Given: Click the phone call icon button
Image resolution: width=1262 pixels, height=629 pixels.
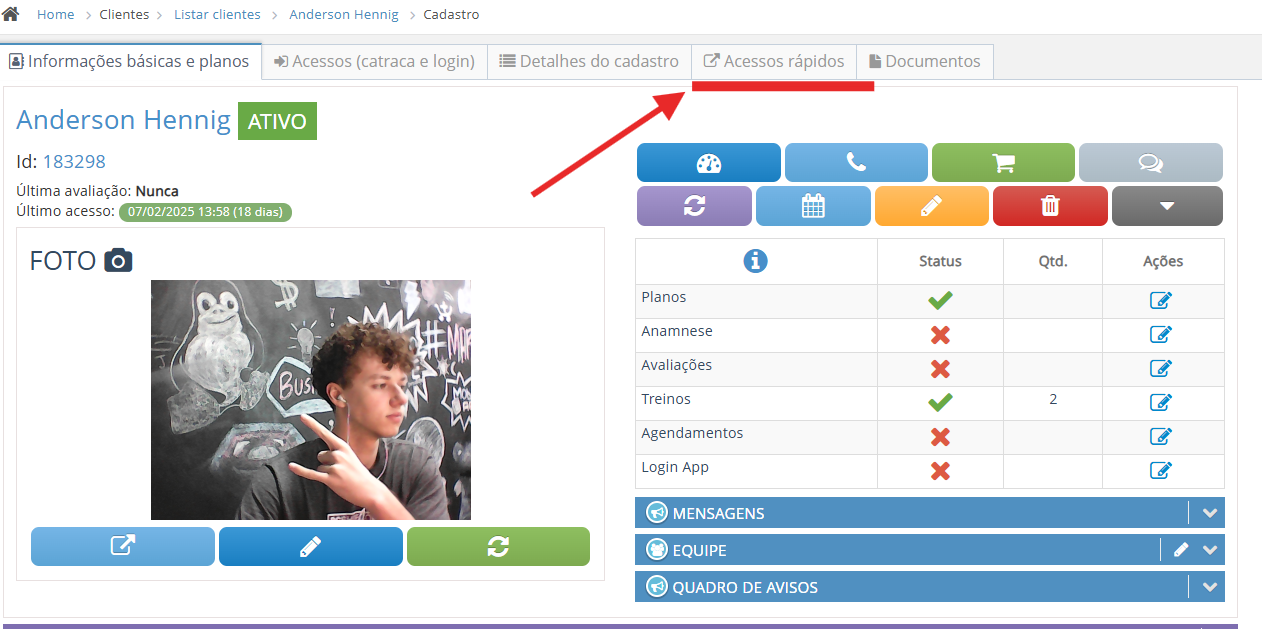Looking at the screenshot, I should (856, 163).
